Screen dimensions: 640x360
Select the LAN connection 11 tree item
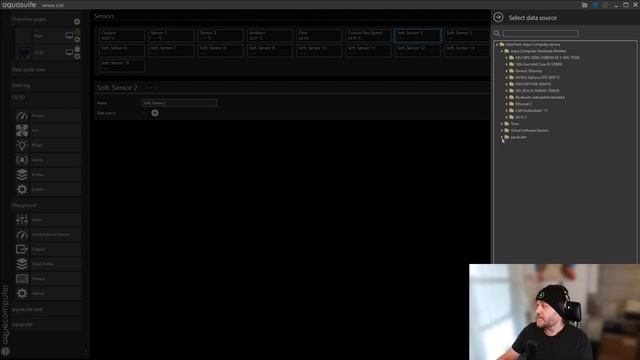[531, 111]
